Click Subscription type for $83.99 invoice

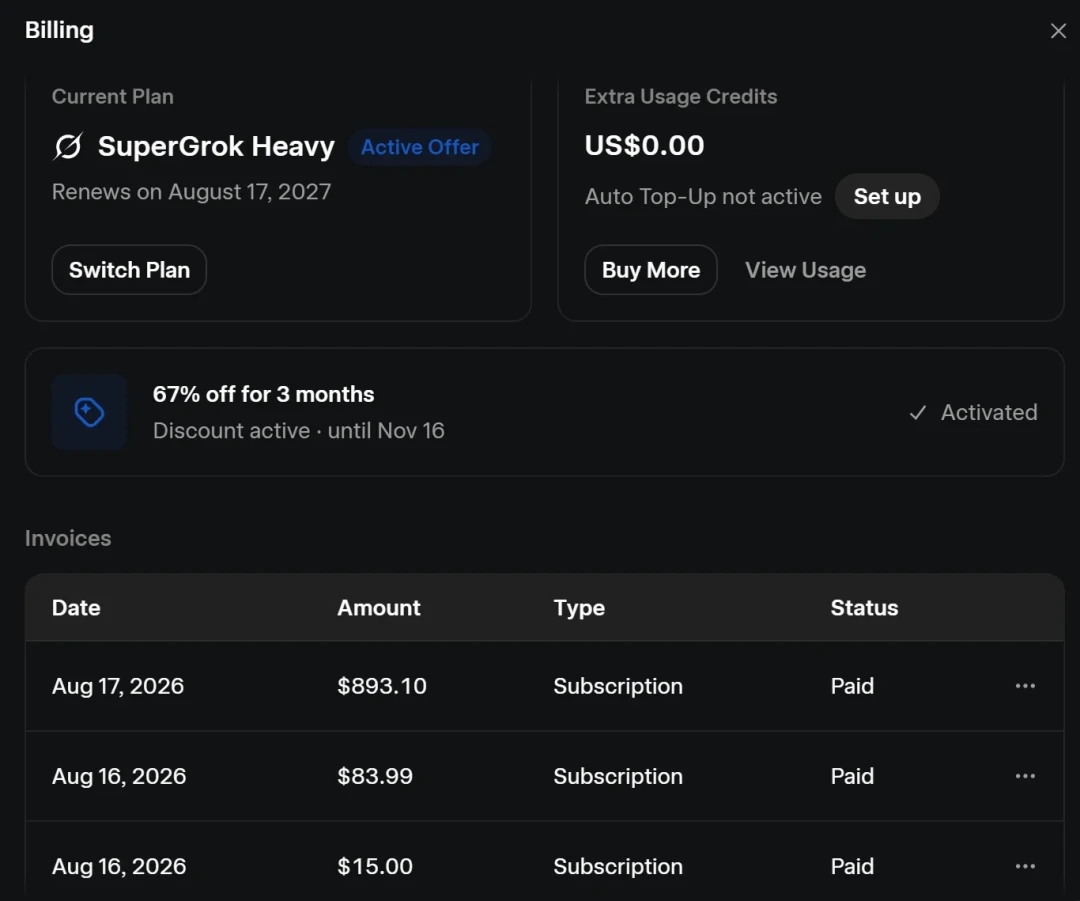[x=618, y=776]
